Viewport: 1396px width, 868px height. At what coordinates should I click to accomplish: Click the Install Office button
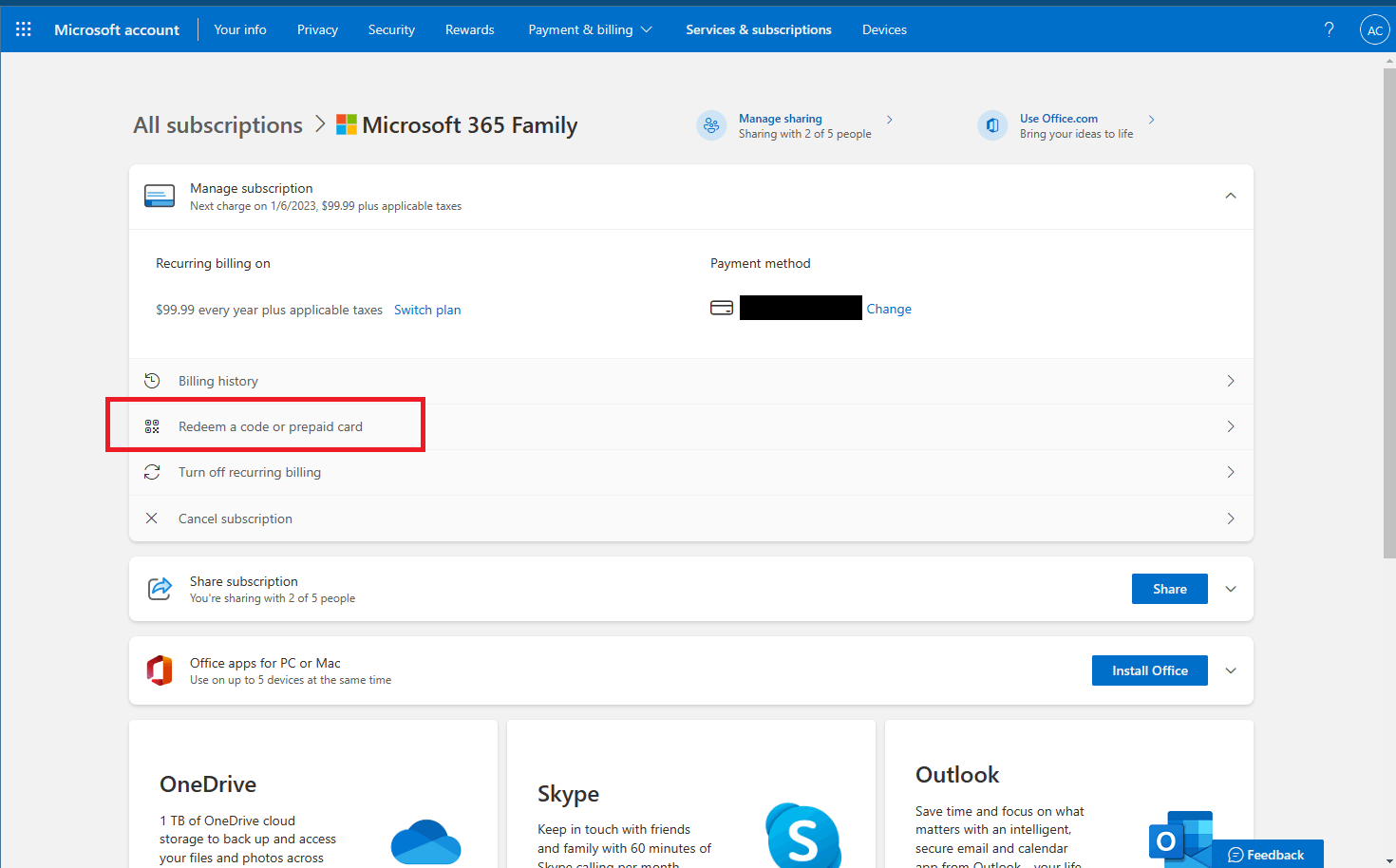point(1150,670)
